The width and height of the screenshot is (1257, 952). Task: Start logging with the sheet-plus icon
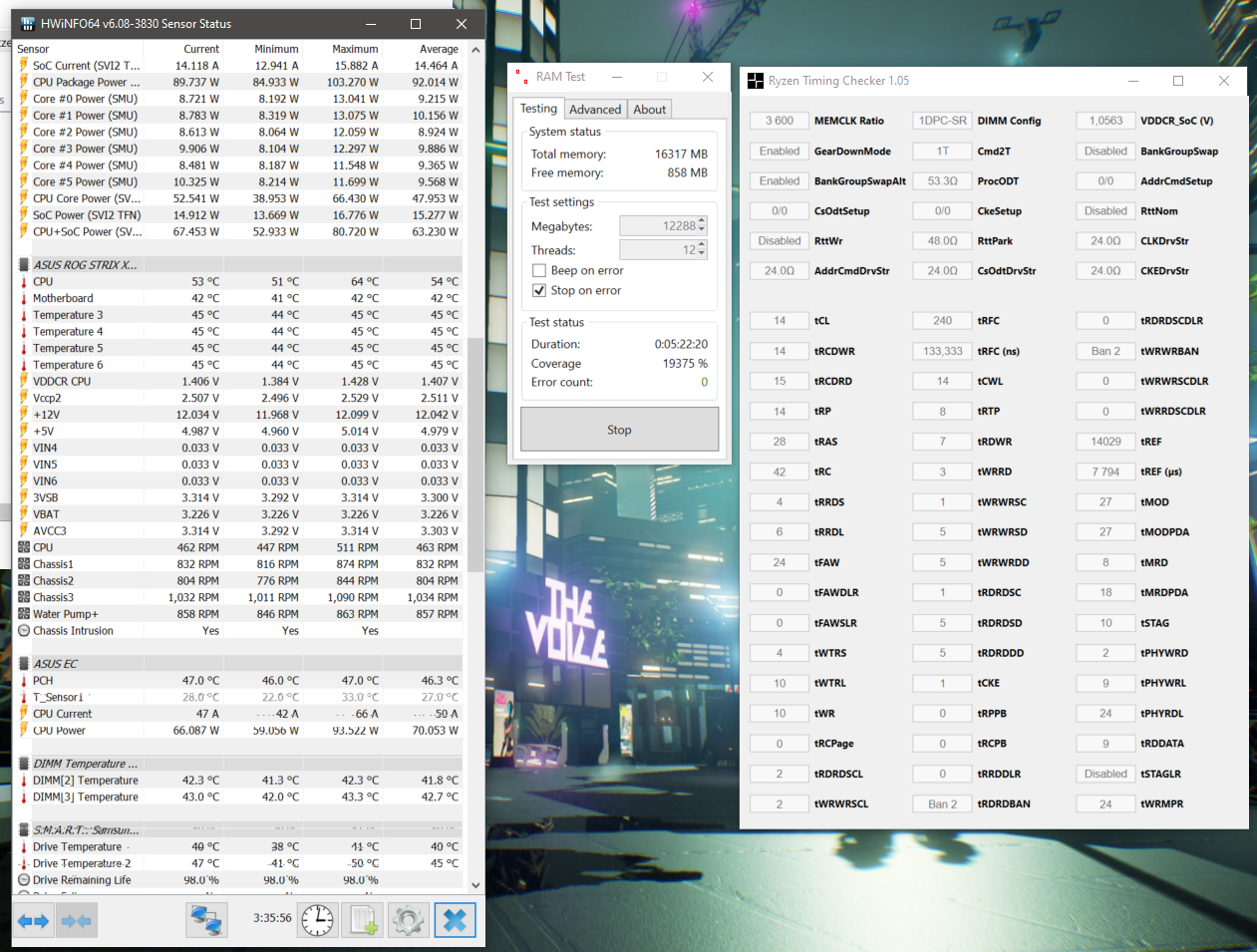[x=362, y=920]
